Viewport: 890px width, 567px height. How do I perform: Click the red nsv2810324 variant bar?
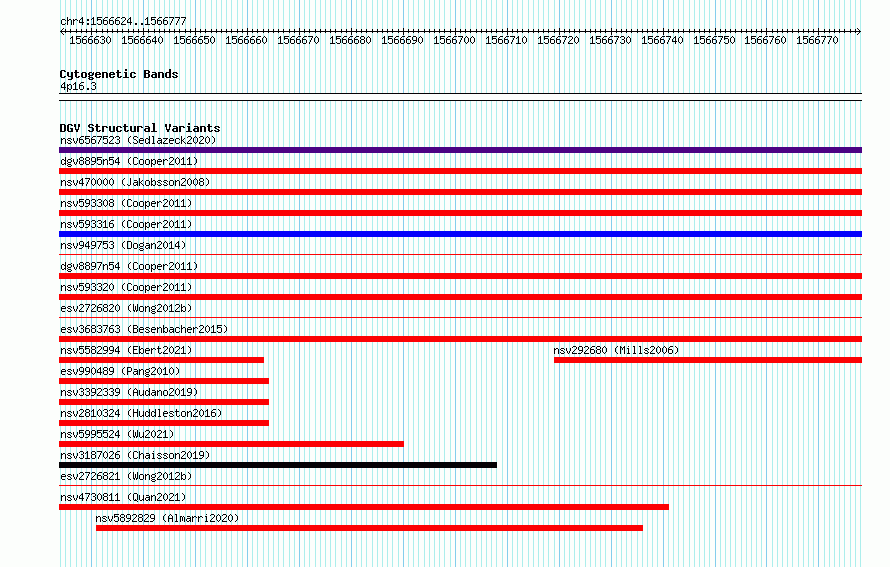[x=164, y=423]
